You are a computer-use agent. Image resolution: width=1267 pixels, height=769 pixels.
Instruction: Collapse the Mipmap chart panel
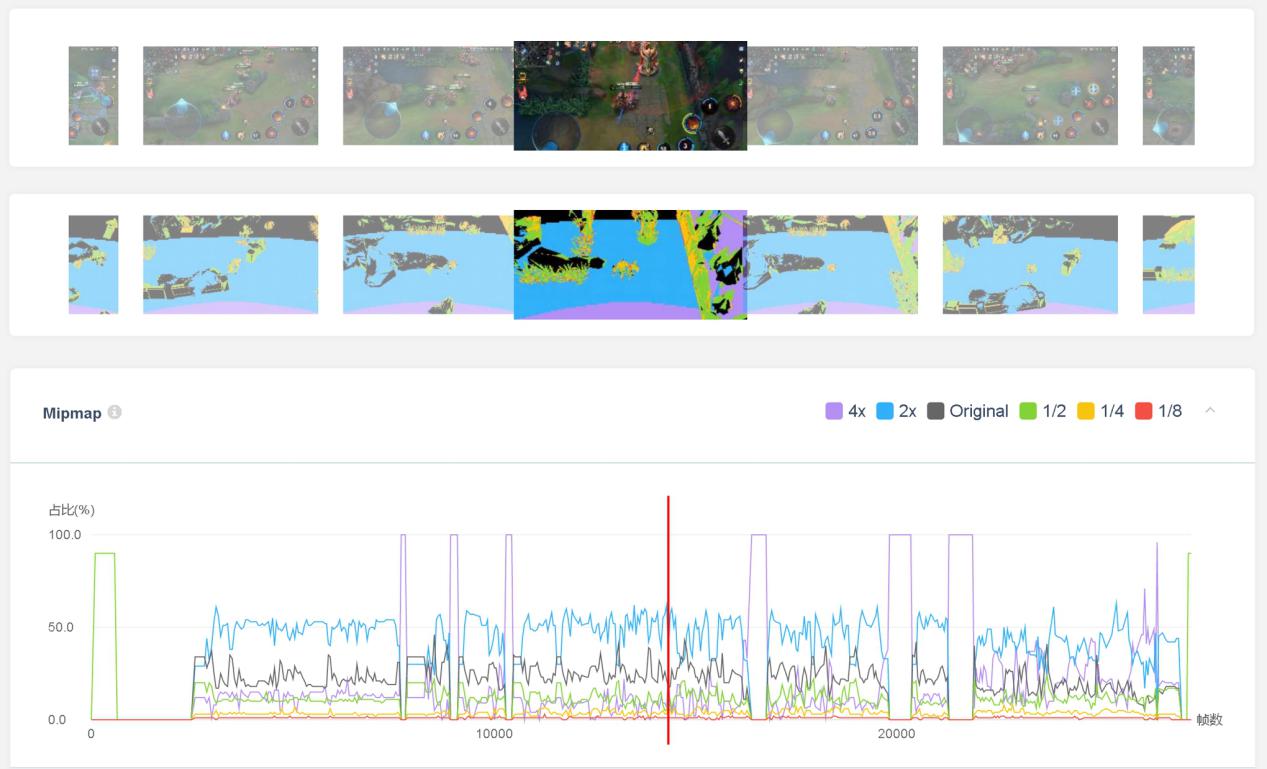[x=1210, y=411]
